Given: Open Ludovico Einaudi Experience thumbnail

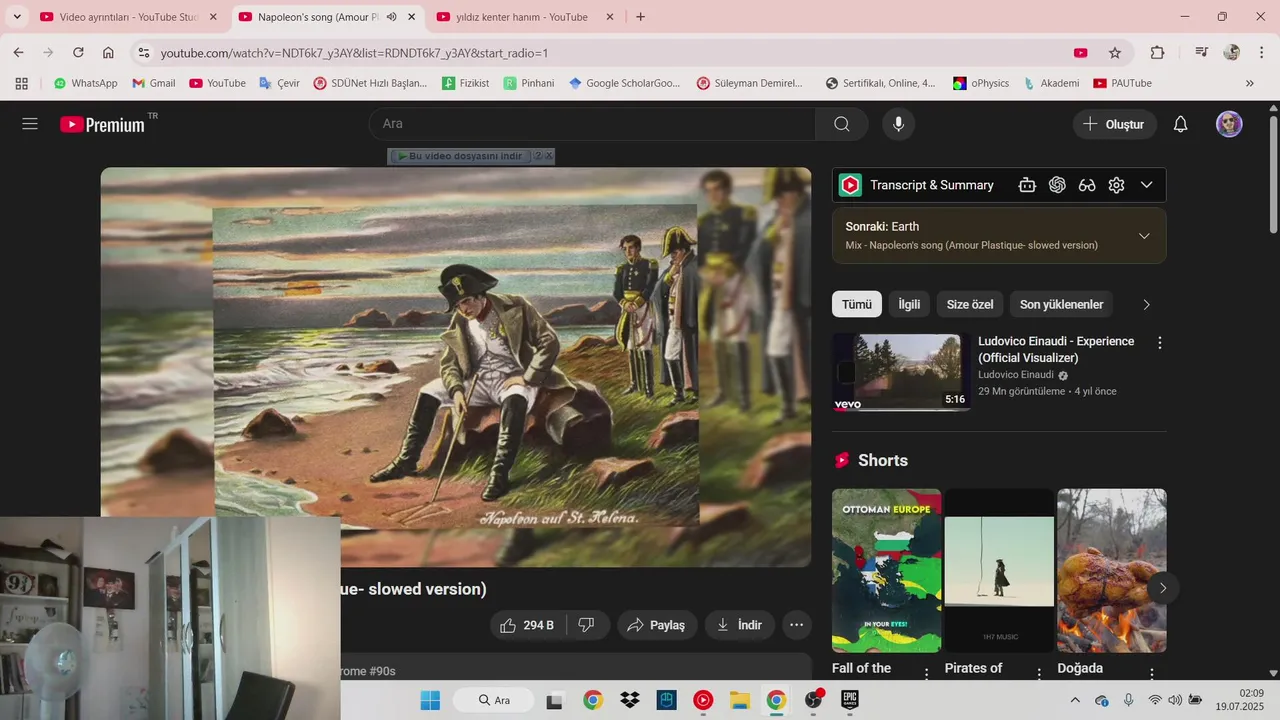Looking at the screenshot, I should (901, 372).
